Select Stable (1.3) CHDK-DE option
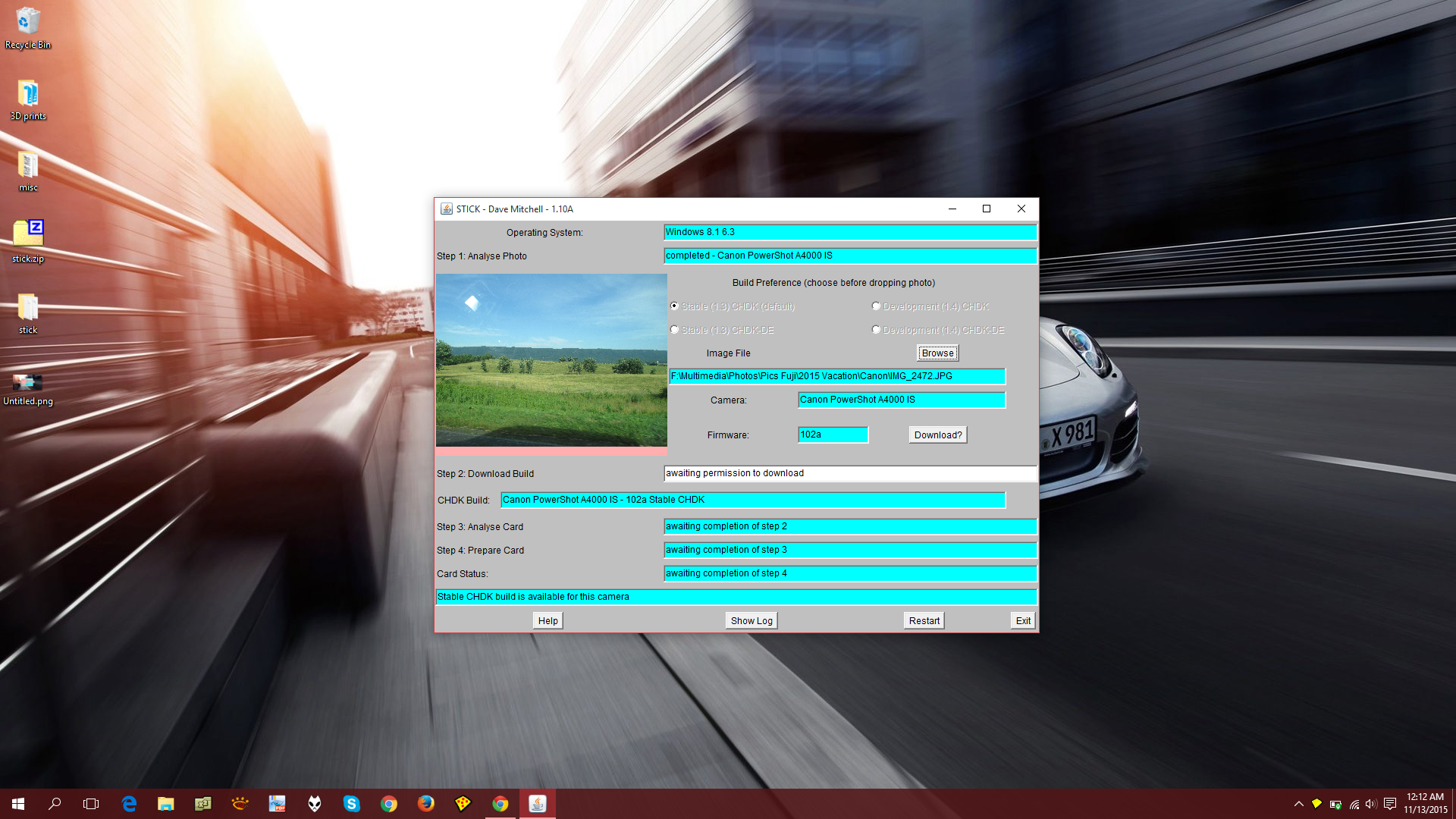Screen dimensions: 1456x819 point(723,330)
